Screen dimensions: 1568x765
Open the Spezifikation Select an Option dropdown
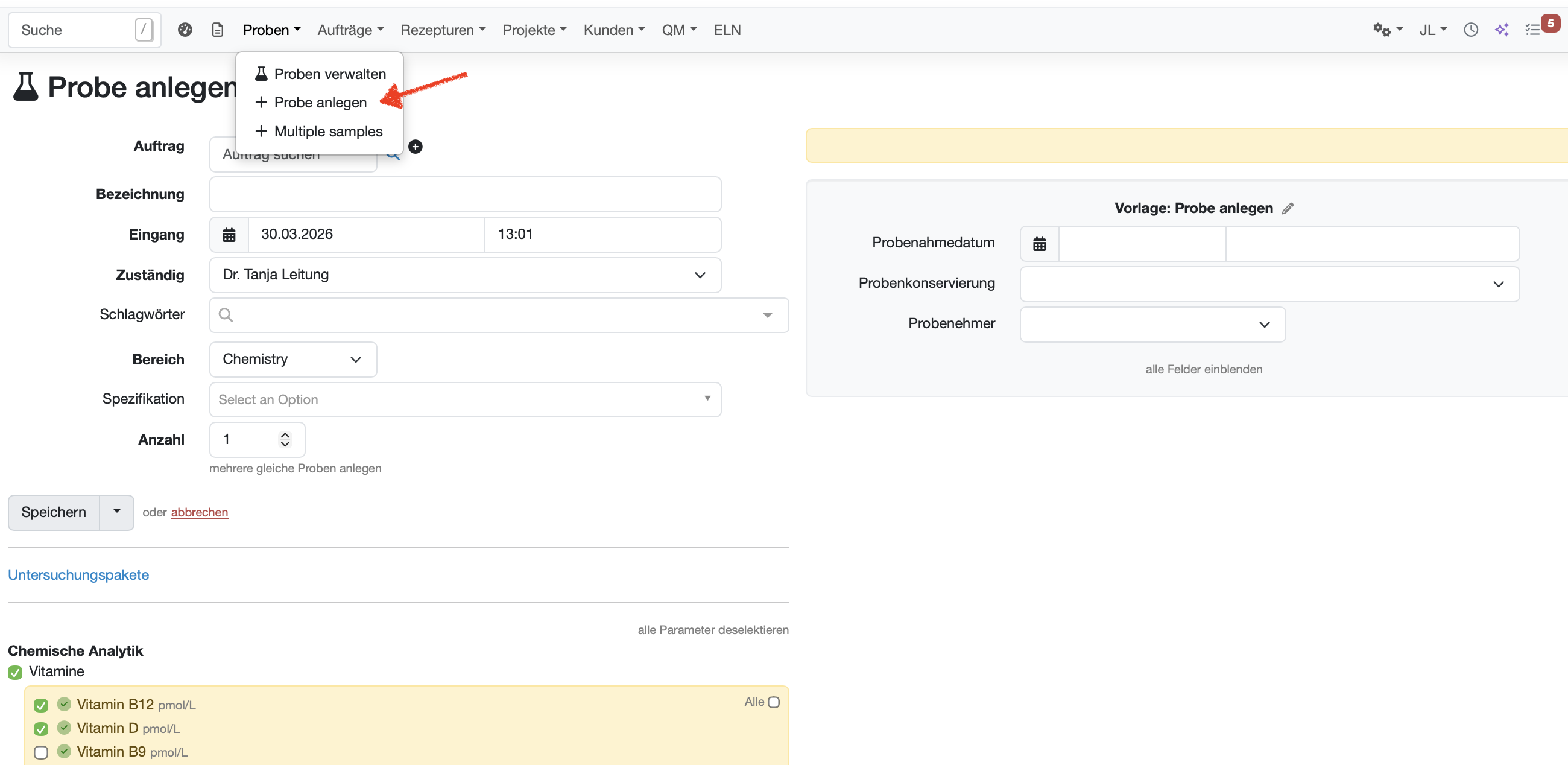[465, 399]
